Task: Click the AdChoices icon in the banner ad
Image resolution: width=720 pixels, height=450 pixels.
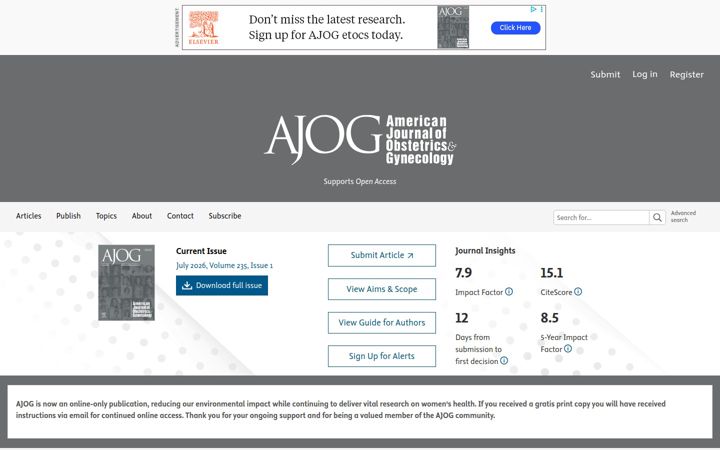Action: [x=533, y=9]
